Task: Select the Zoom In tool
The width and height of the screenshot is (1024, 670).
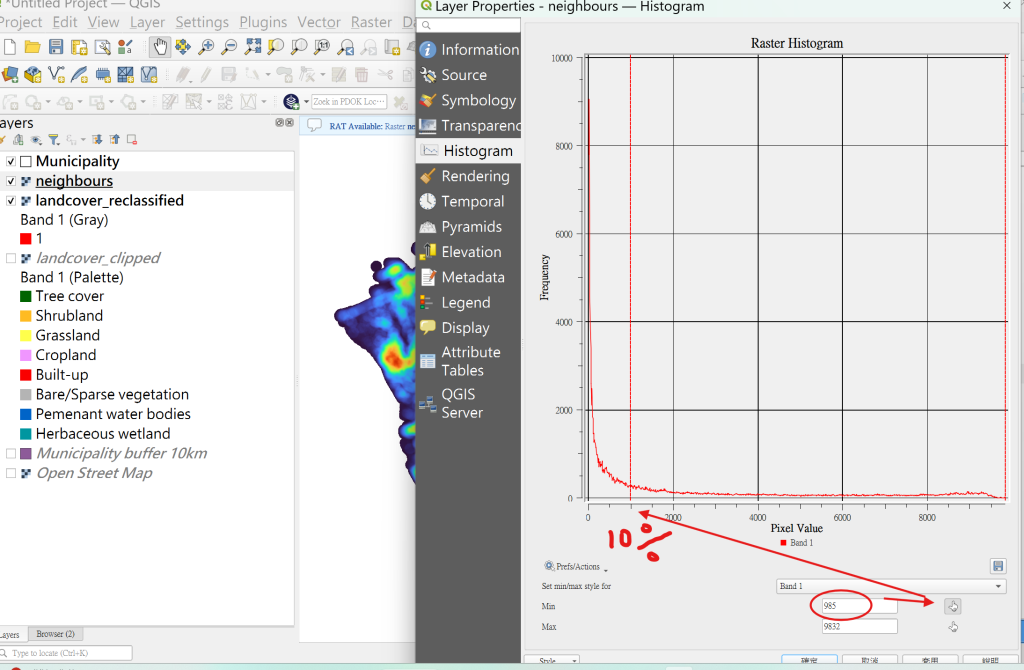Action: point(206,47)
